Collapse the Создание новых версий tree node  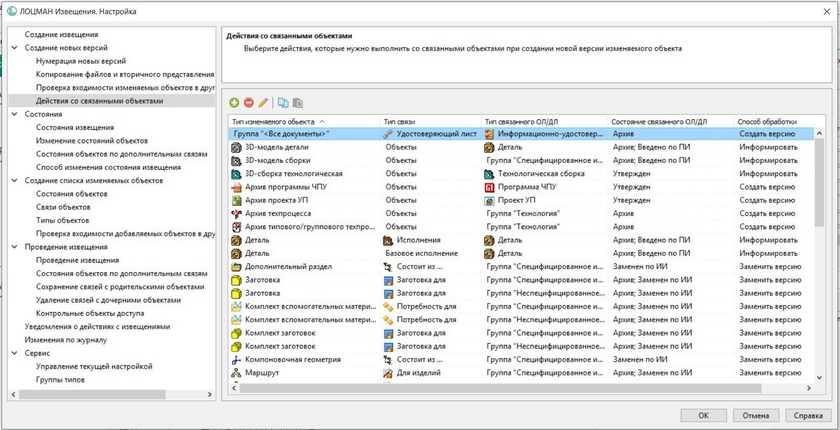(x=15, y=48)
